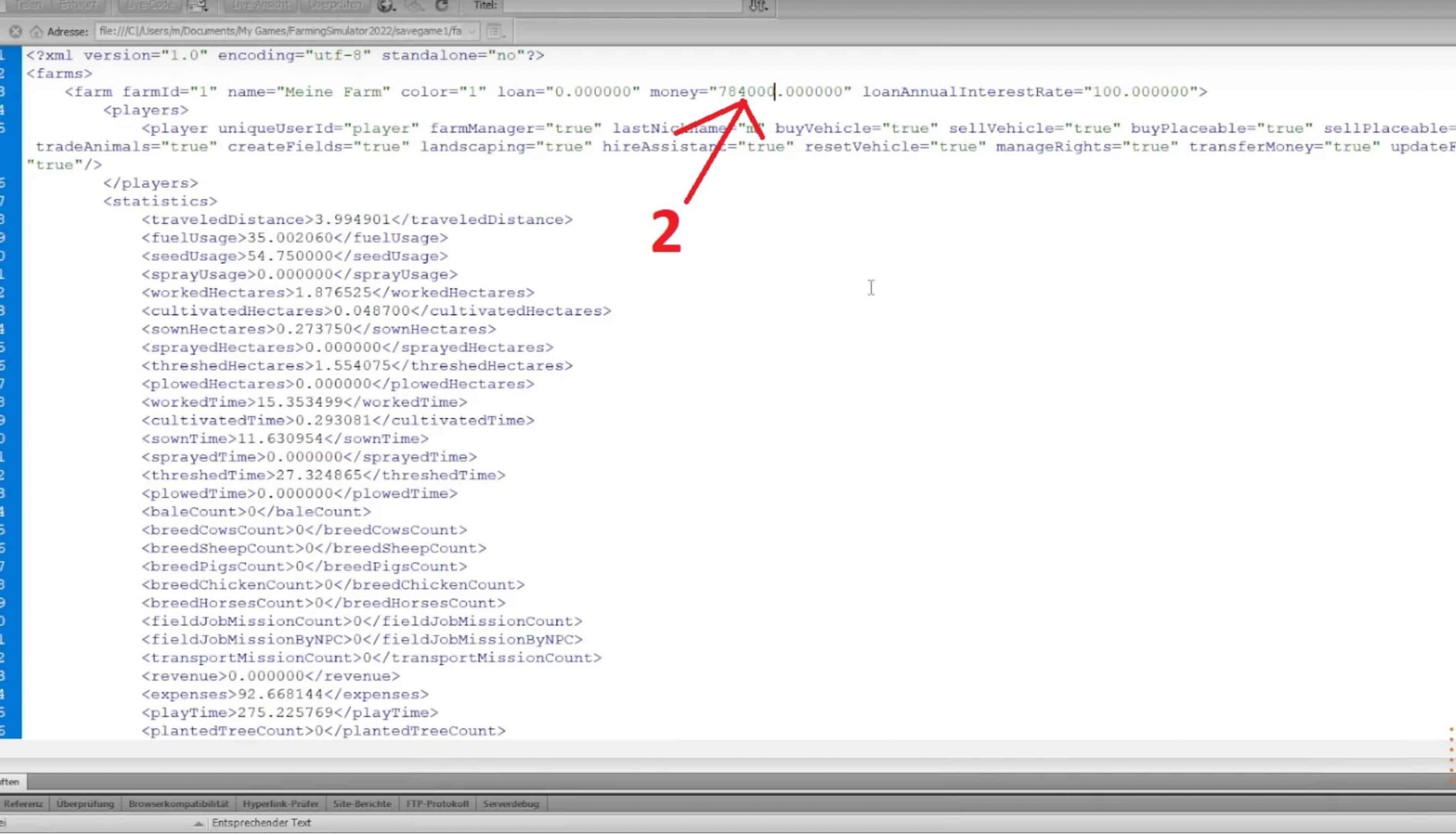
Task: Click the multiscreen layout icon after Live-Code
Action: point(197,6)
